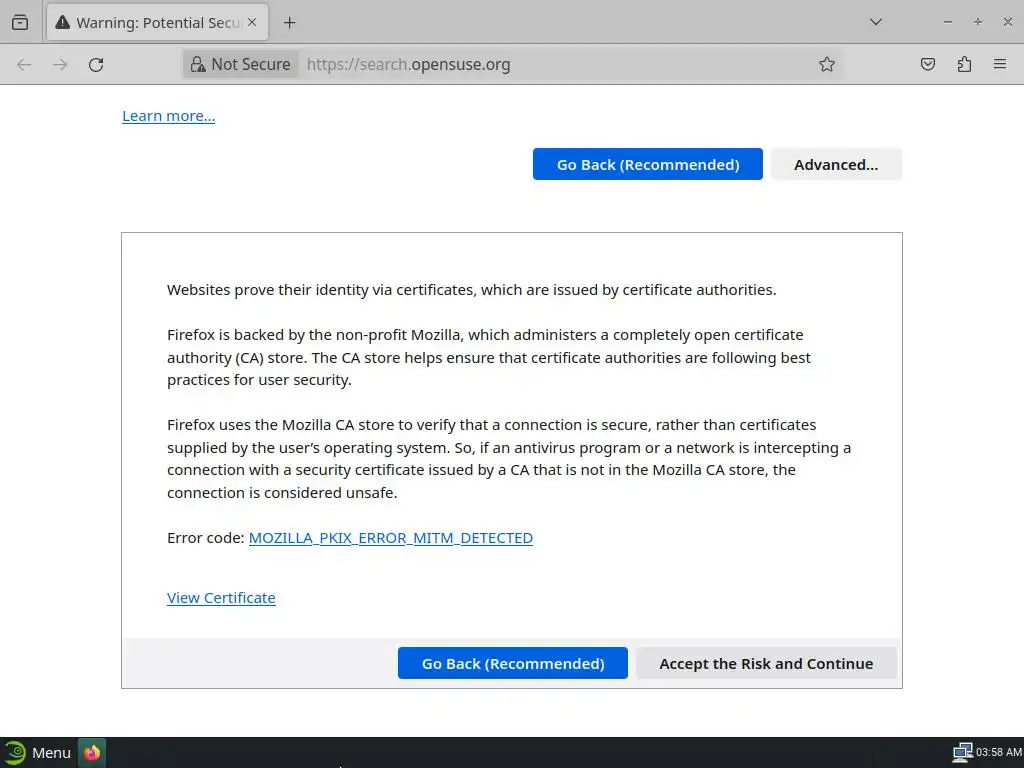Click the Firefox taskbar icon
Screen dimensions: 1024x768
coord(92,753)
